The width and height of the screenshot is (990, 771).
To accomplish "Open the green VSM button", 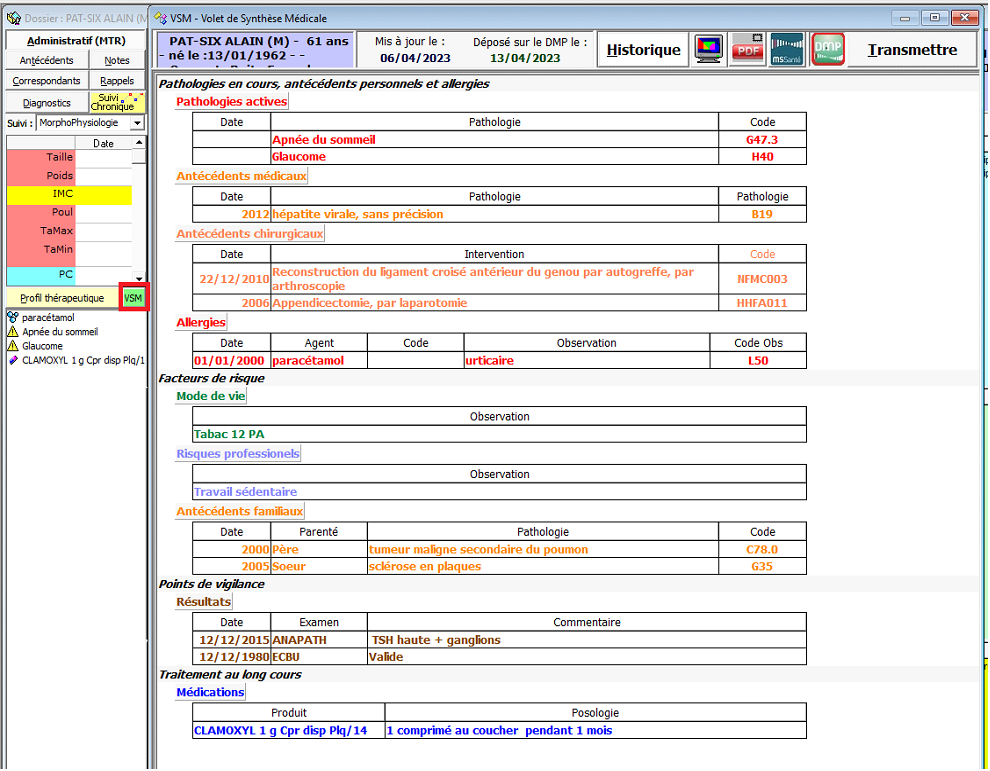I will (133, 298).
